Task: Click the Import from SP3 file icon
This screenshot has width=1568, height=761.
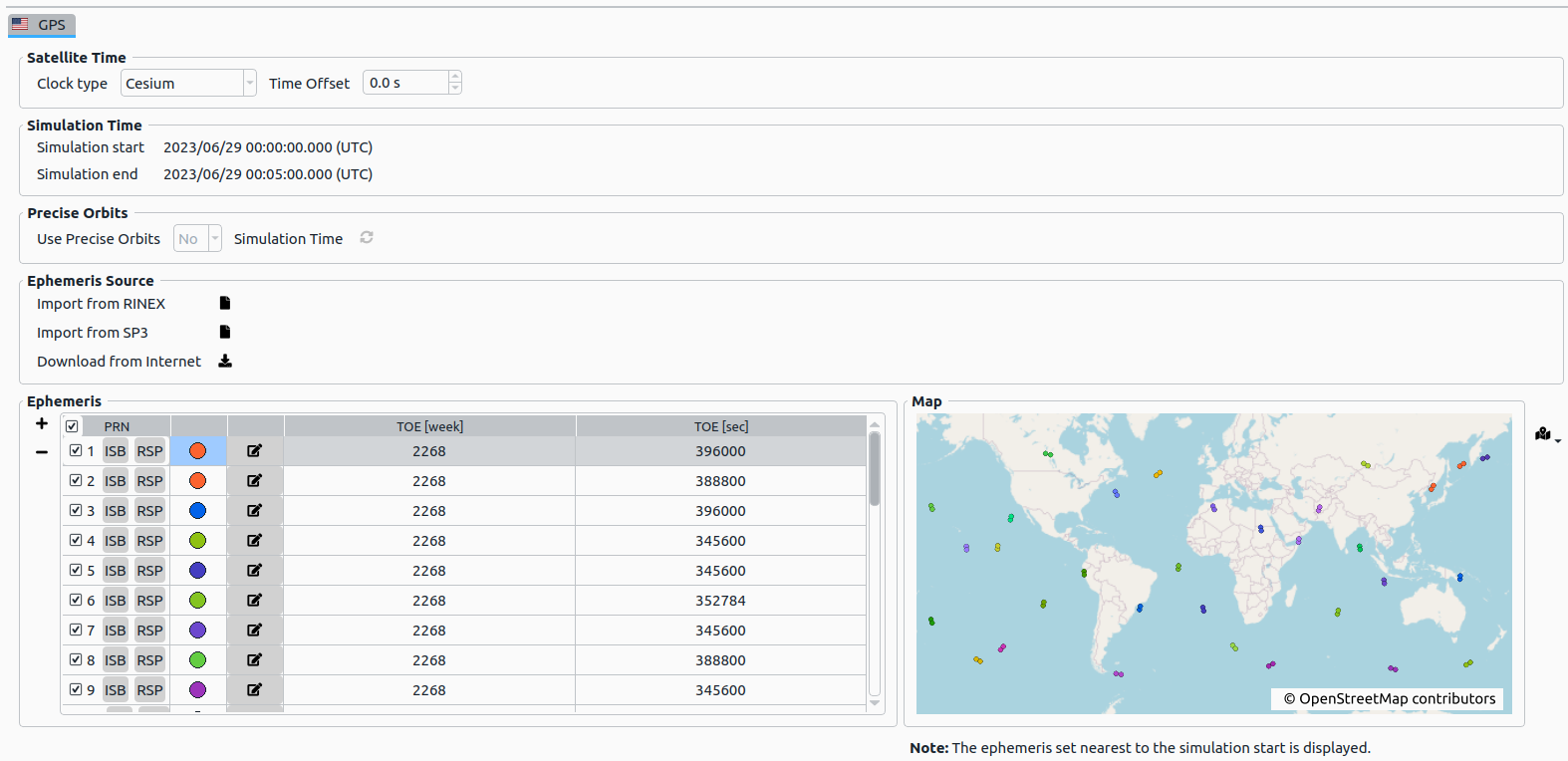Action: 225,332
